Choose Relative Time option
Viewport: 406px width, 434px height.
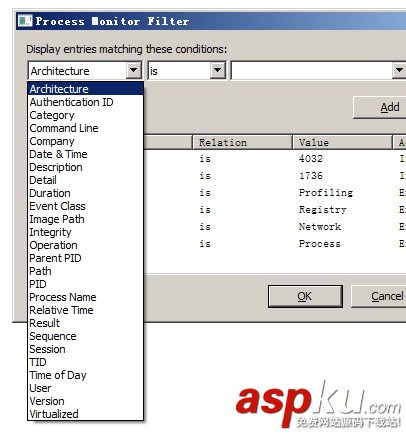(x=85, y=310)
